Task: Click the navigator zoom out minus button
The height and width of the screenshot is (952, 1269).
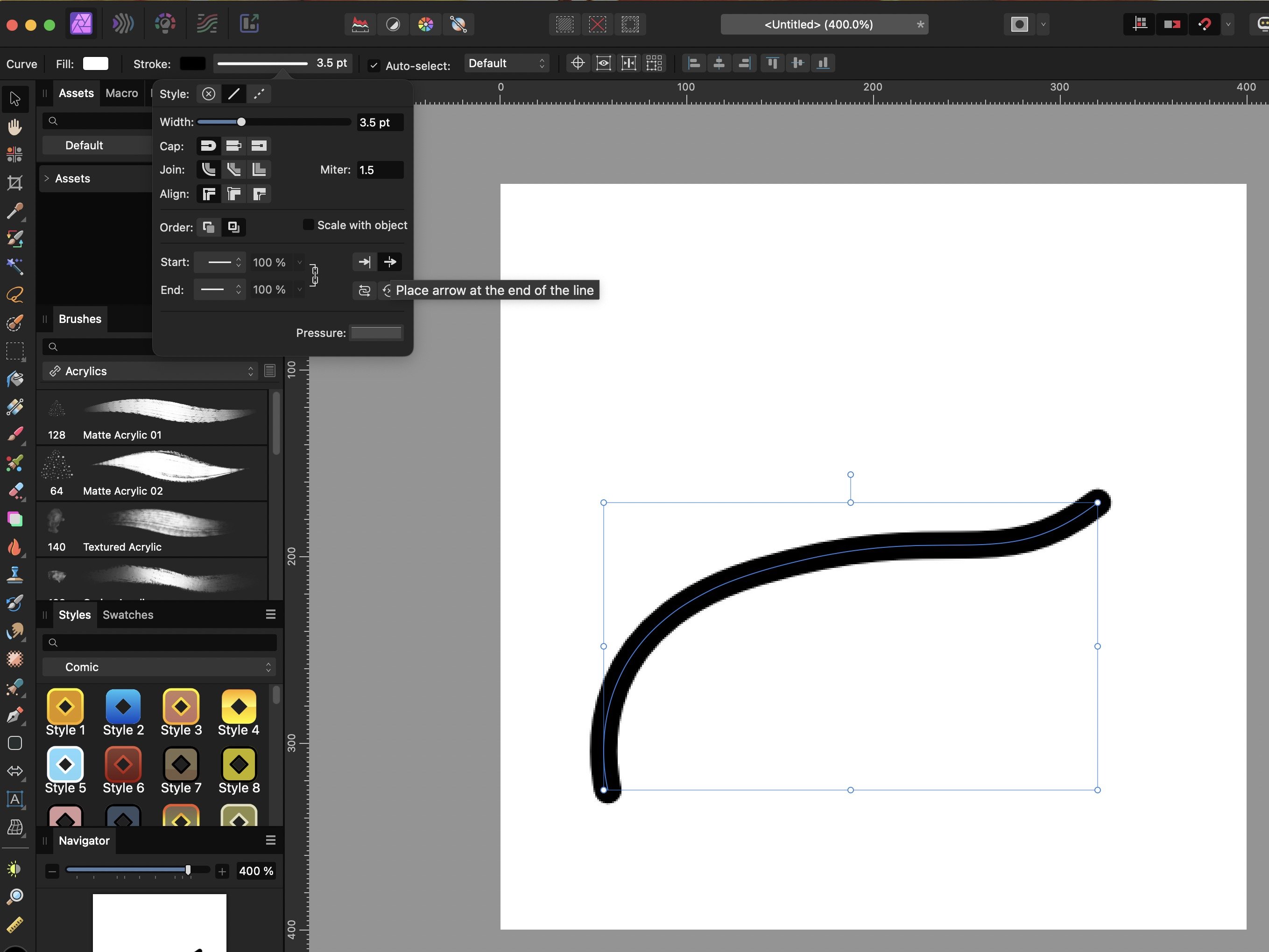Action: [52, 872]
